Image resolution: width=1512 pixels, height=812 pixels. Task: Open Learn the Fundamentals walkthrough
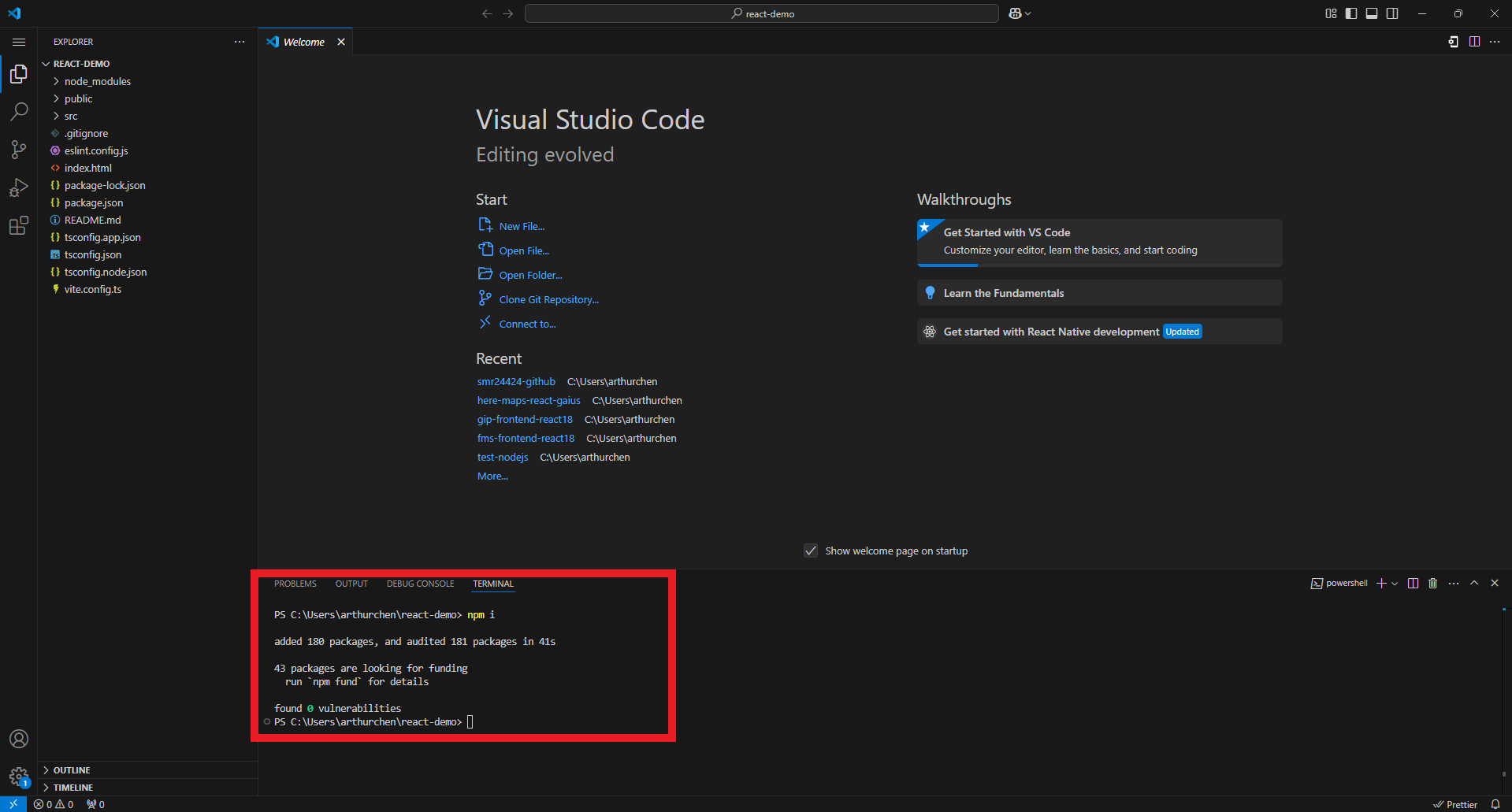pos(1099,293)
